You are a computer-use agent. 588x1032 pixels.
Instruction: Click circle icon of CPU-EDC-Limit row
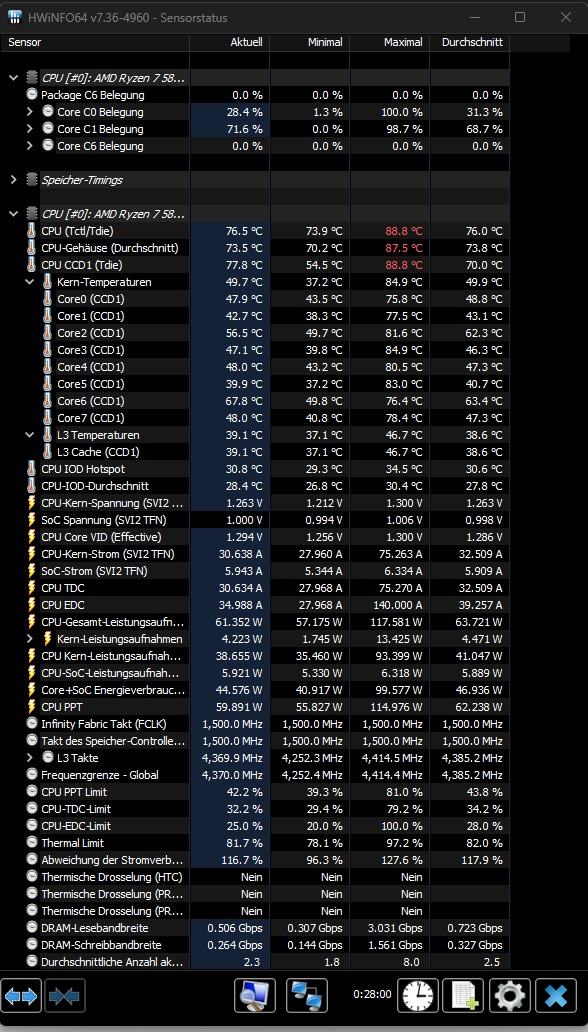[x=32, y=825]
